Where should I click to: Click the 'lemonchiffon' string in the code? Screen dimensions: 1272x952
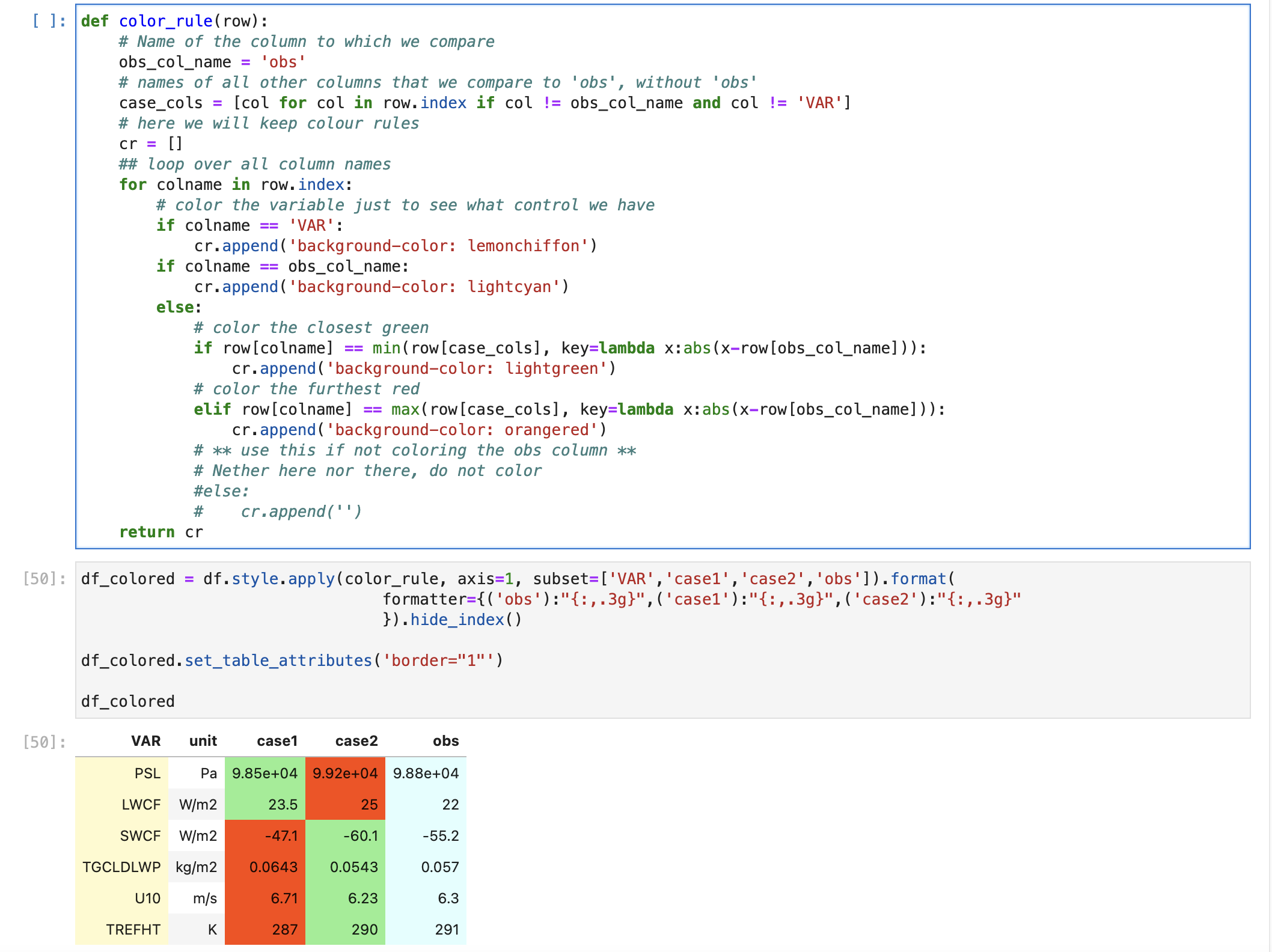pyautogui.click(x=523, y=246)
